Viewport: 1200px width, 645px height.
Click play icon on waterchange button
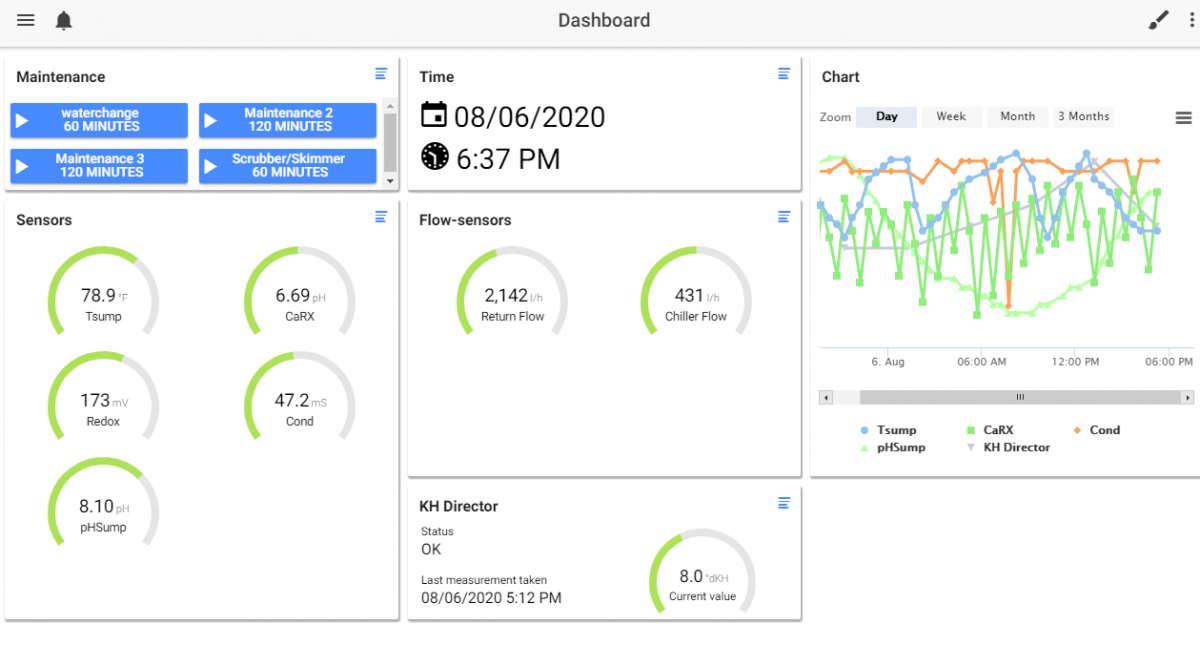(22, 120)
